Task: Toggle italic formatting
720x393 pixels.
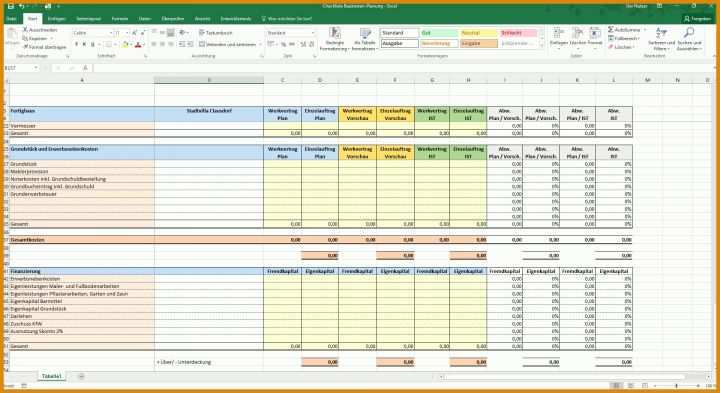Action: point(84,45)
